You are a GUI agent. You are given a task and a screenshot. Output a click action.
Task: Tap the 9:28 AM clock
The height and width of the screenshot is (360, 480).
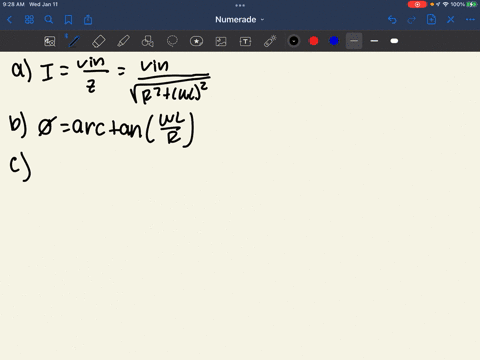[14, 4]
